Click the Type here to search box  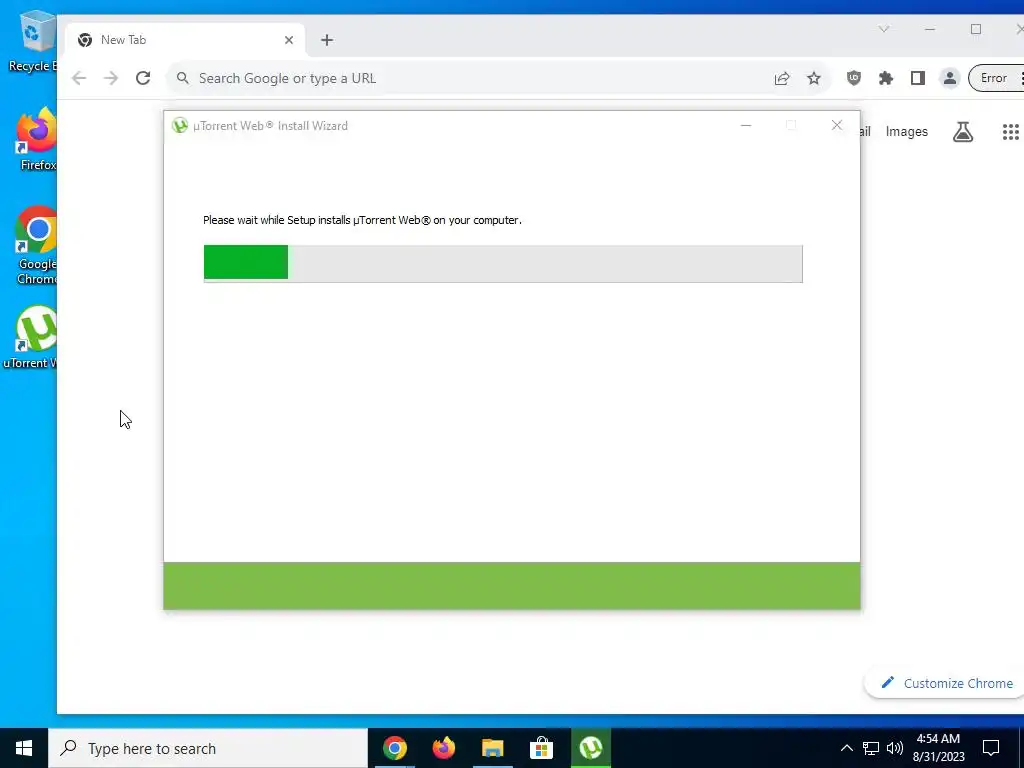208,748
